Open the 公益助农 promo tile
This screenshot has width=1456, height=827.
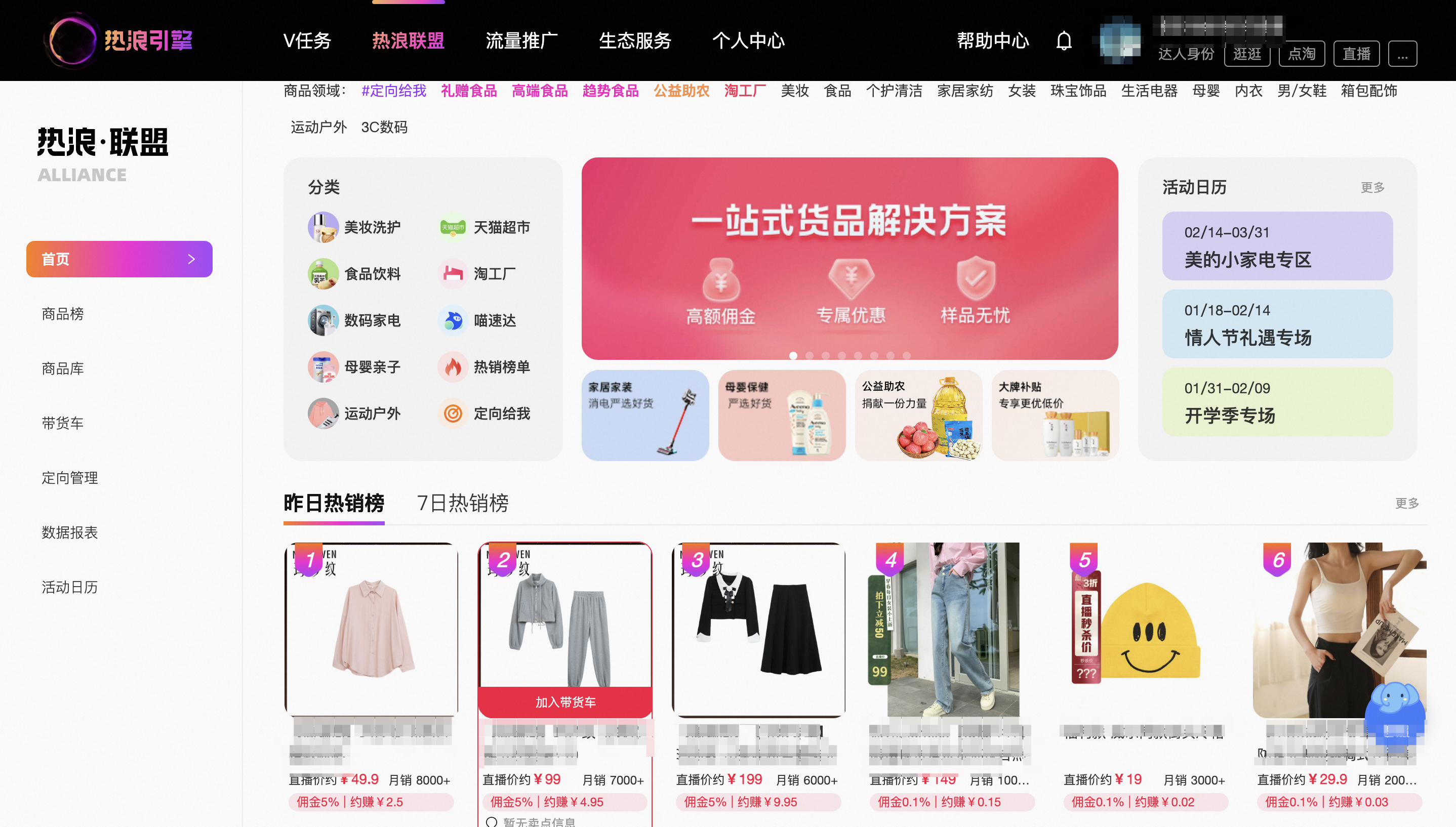918,415
